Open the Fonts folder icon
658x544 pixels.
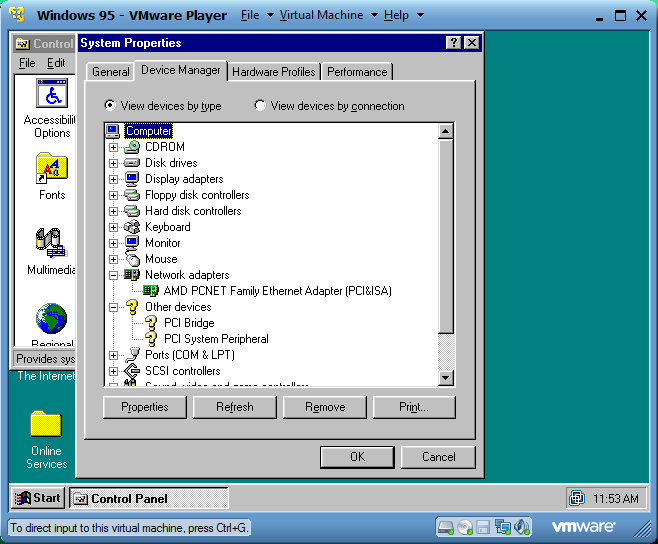[x=52, y=168]
